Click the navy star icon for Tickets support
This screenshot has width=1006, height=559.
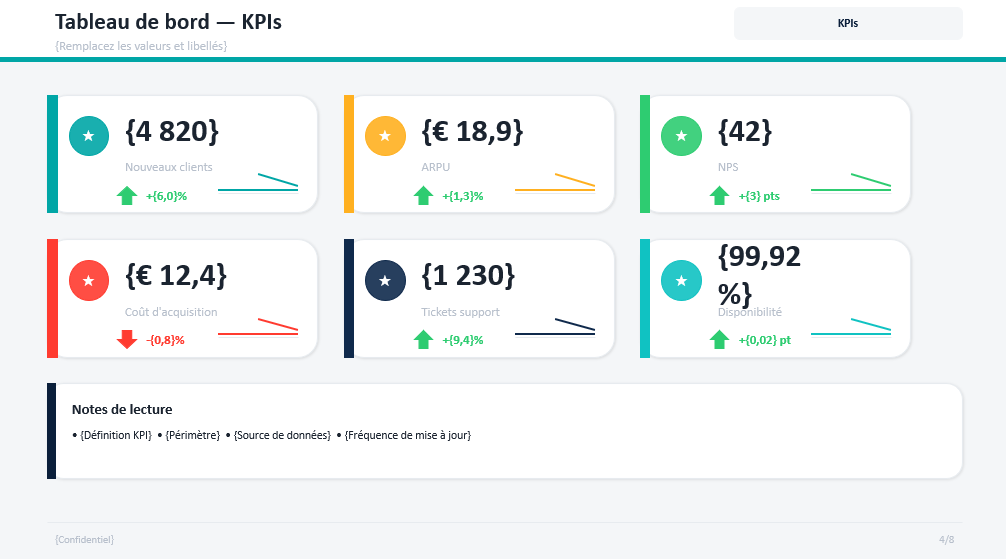(x=385, y=280)
